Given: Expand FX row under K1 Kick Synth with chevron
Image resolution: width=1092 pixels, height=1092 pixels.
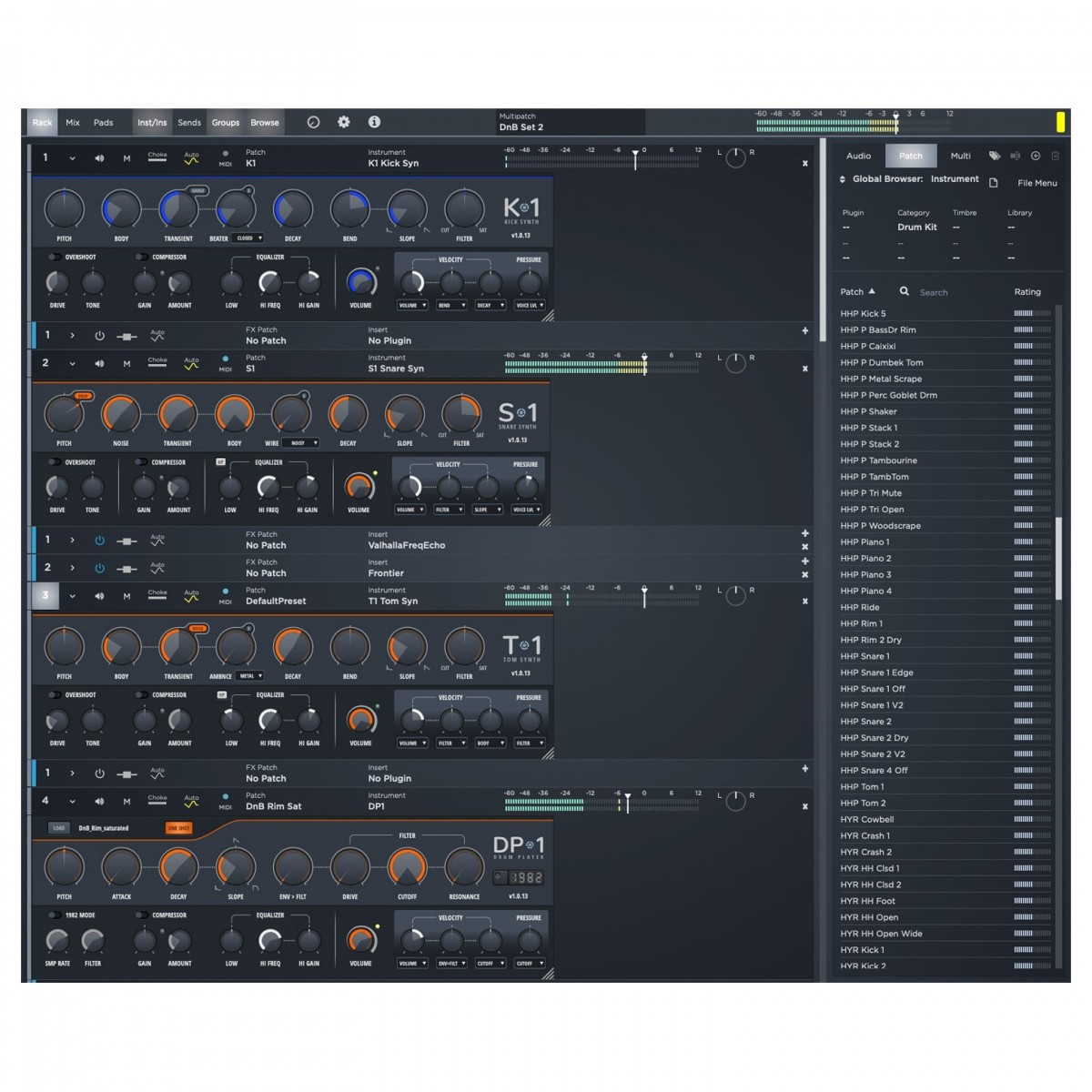Looking at the screenshot, I should 72,336.
